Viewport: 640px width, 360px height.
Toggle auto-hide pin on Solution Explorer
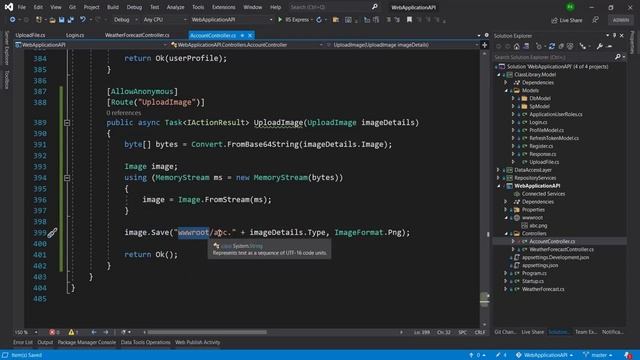(614, 36)
